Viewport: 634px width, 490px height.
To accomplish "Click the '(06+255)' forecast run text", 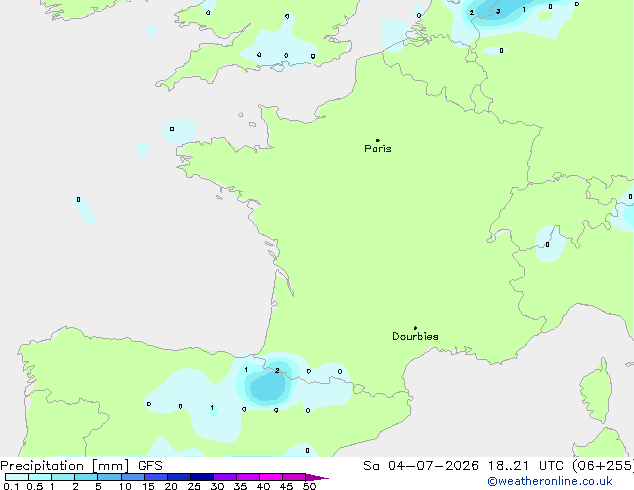I will (x=603, y=466).
